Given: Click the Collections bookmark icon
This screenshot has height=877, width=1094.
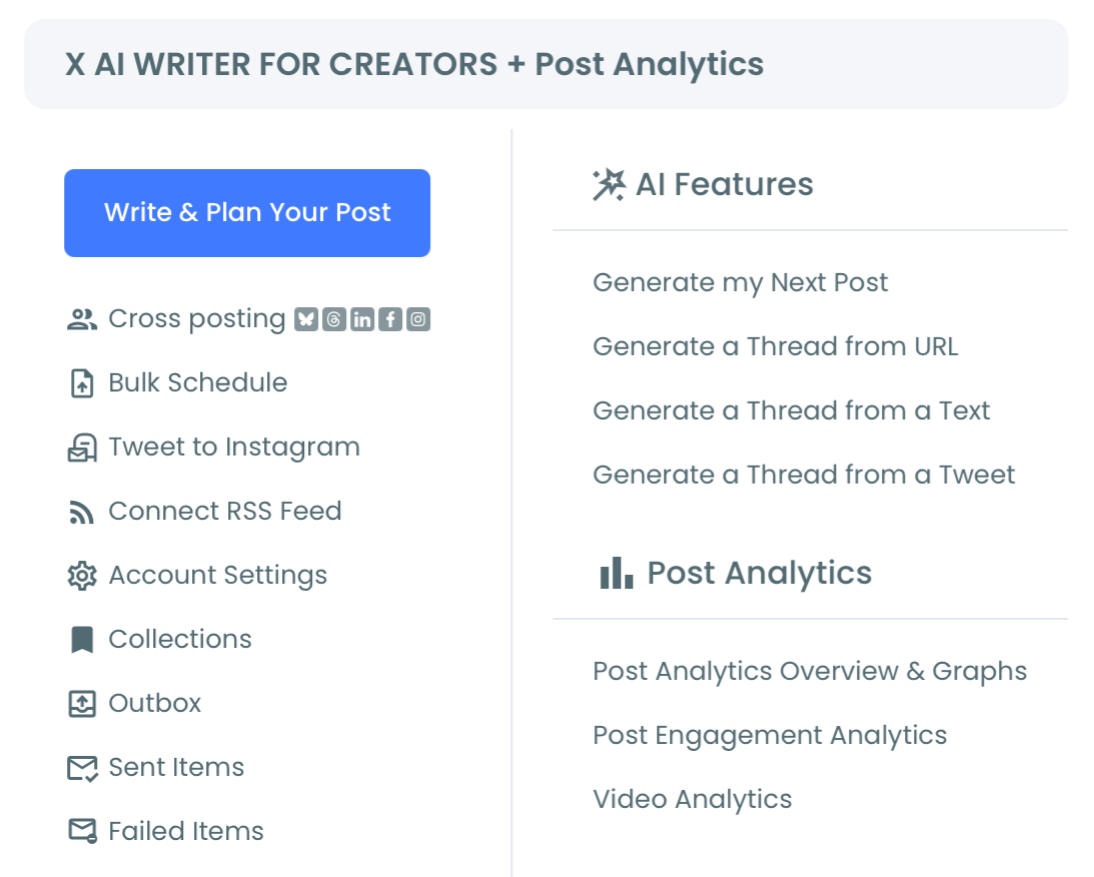Looking at the screenshot, I should tap(82, 639).
